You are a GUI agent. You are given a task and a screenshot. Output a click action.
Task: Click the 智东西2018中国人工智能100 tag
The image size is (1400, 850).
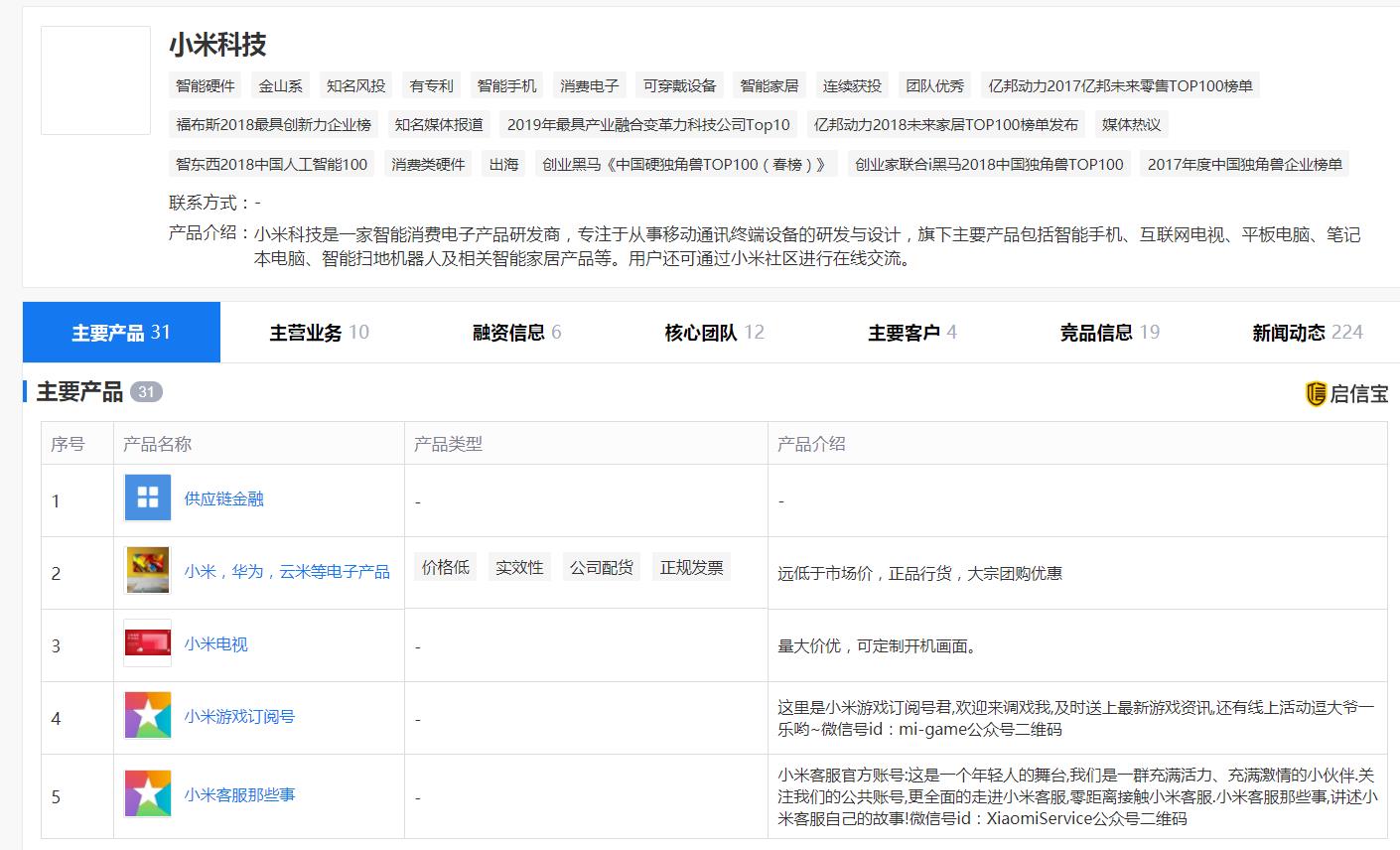point(272,164)
